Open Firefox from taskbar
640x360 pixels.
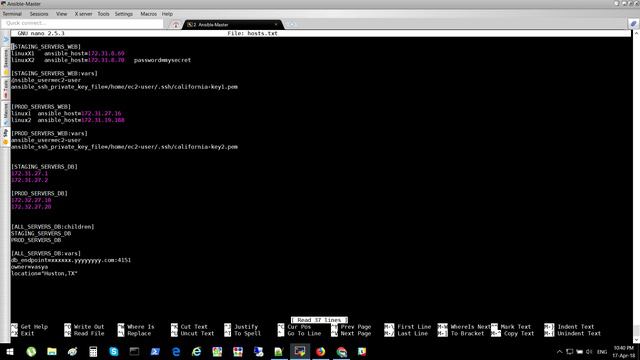[x=320, y=352]
